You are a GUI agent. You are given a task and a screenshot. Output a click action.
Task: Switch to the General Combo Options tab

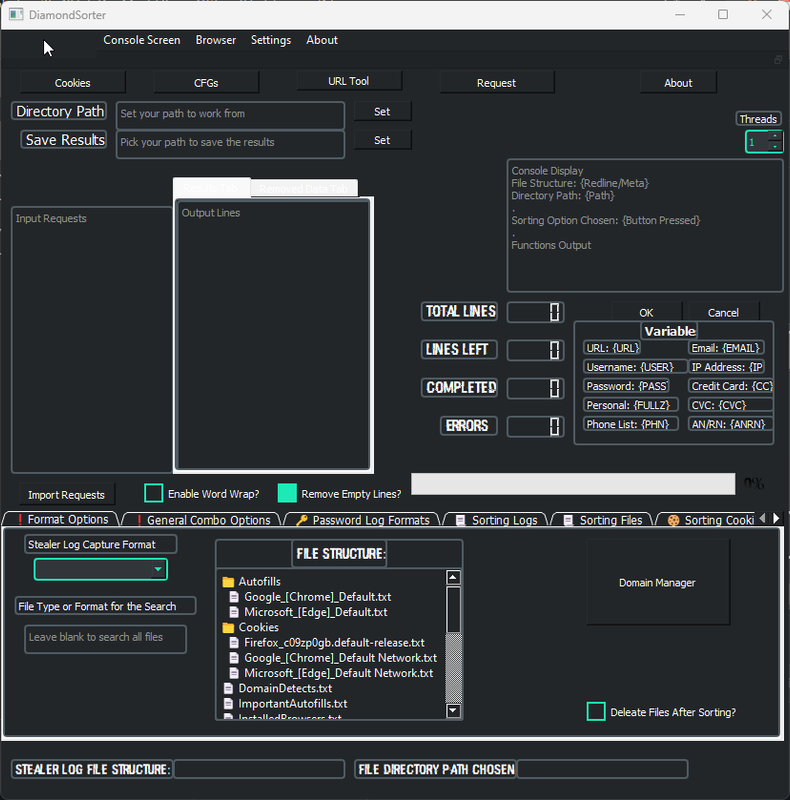point(203,520)
